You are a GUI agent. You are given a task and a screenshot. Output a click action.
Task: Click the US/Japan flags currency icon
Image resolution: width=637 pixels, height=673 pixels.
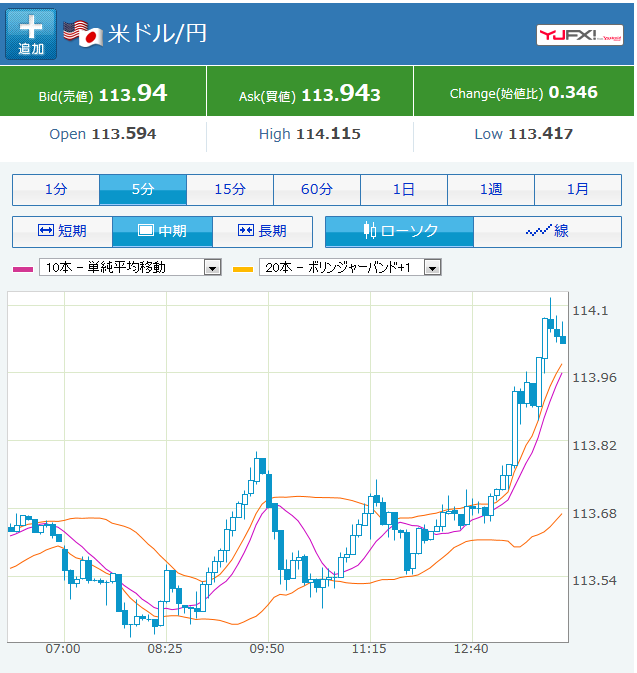pyautogui.click(x=83, y=34)
